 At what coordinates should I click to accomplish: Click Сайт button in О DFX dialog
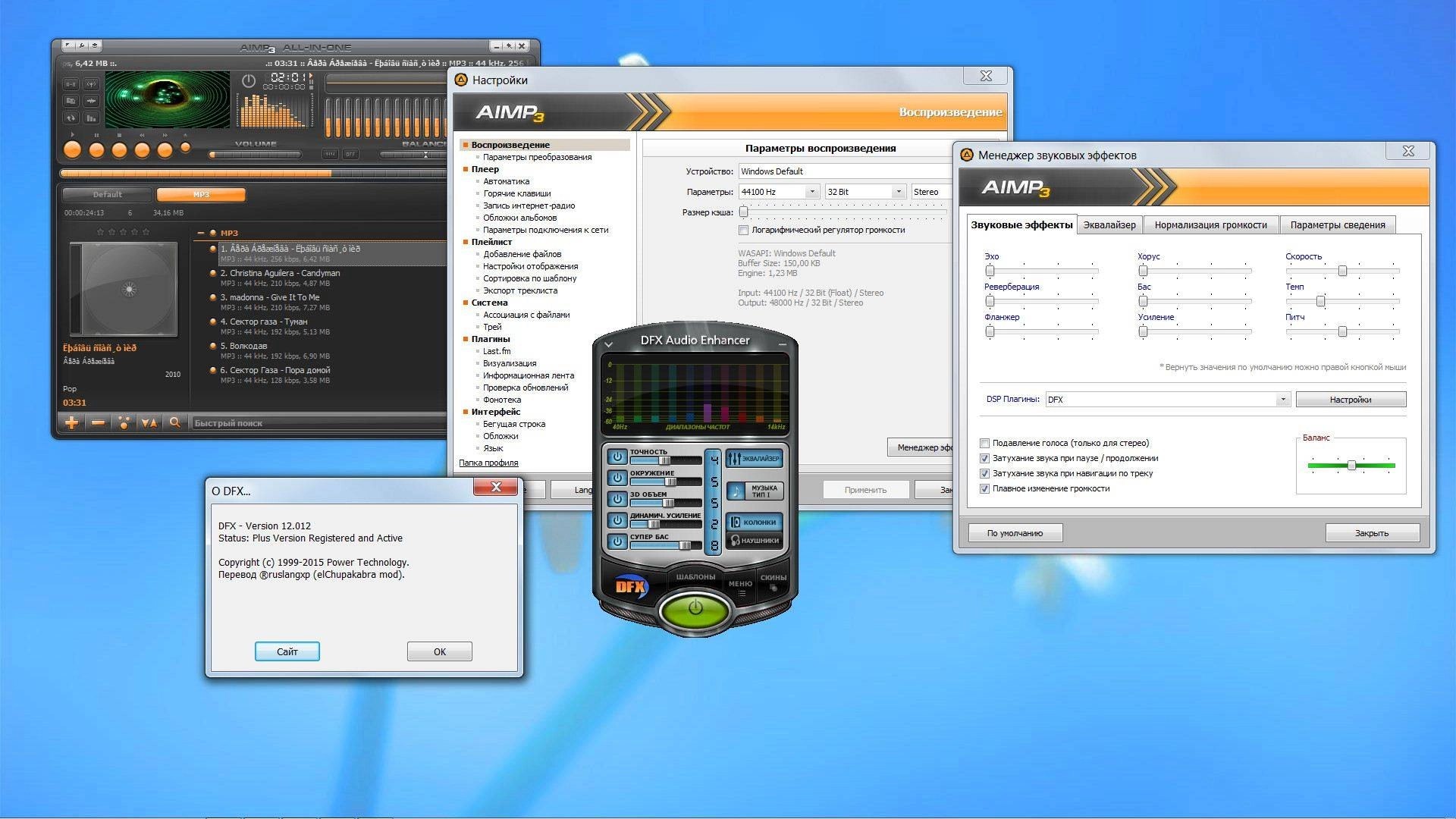(287, 651)
